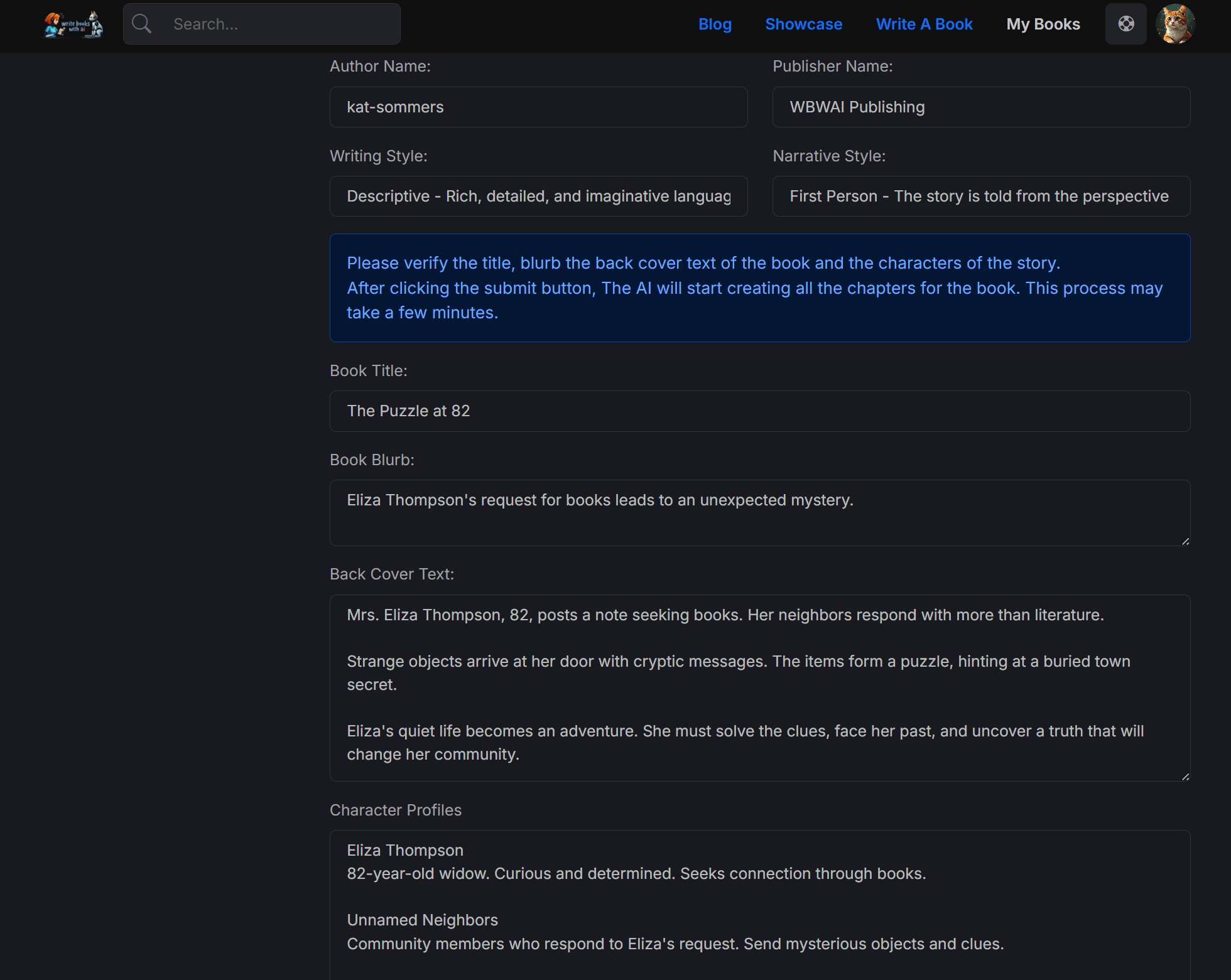Image resolution: width=1231 pixels, height=980 pixels.
Task: Open the Showcase link
Action: (804, 24)
